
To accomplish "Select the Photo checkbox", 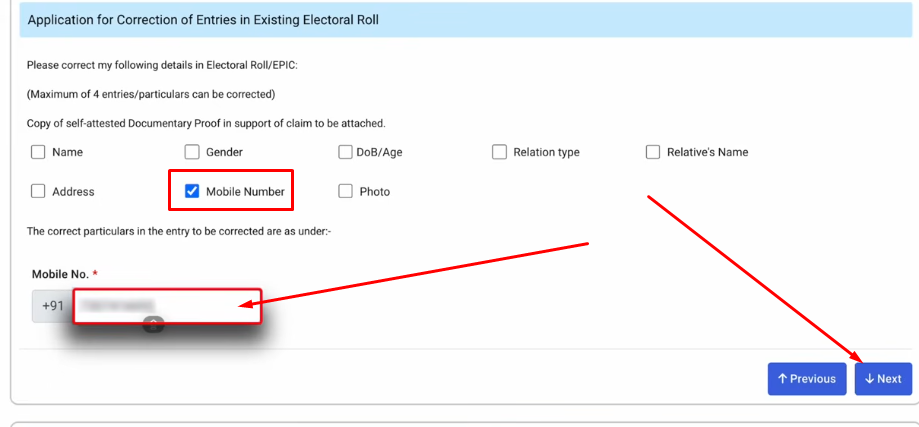I will coord(346,192).
